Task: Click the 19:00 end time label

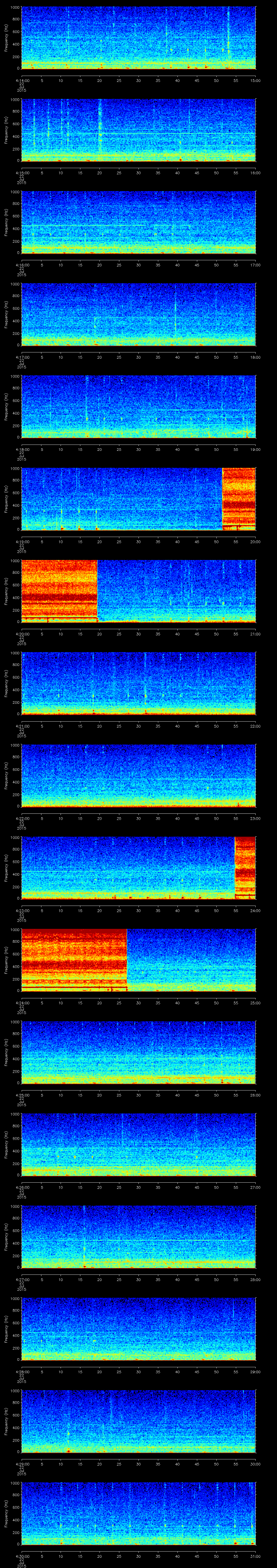Action: click(x=256, y=449)
